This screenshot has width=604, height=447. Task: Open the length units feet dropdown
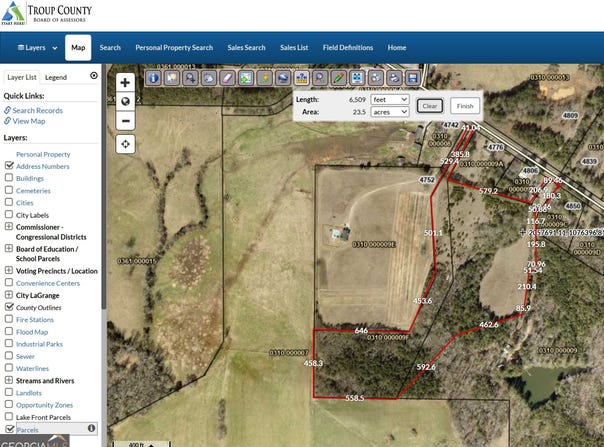tap(389, 99)
